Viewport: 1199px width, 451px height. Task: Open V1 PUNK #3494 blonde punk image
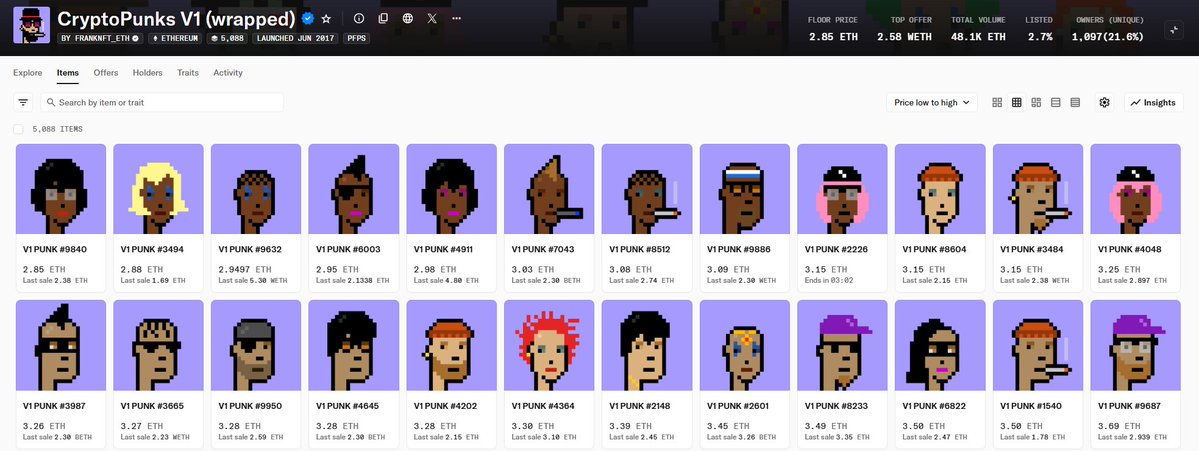(158, 189)
